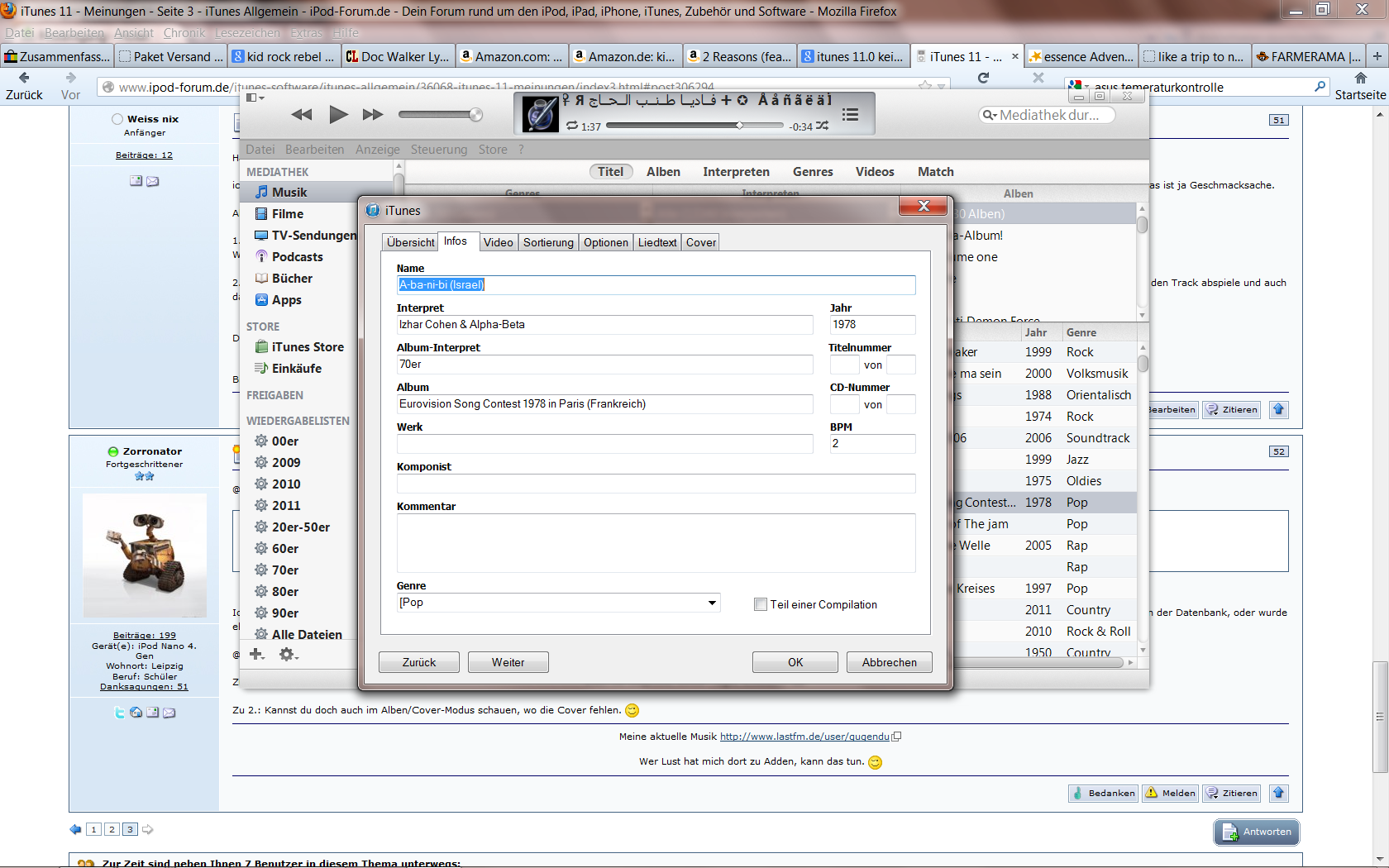Click Zorronator's email envelope icon
Image resolution: width=1389 pixels, height=868 pixels.
[x=169, y=712]
